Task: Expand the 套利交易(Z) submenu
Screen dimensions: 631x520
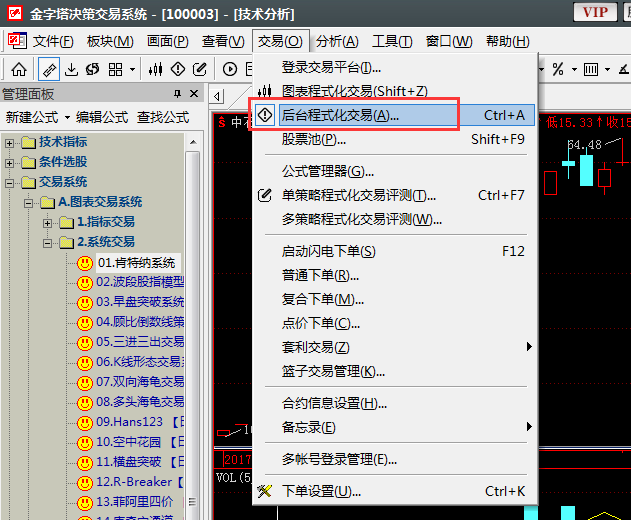Action: (x=395, y=347)
